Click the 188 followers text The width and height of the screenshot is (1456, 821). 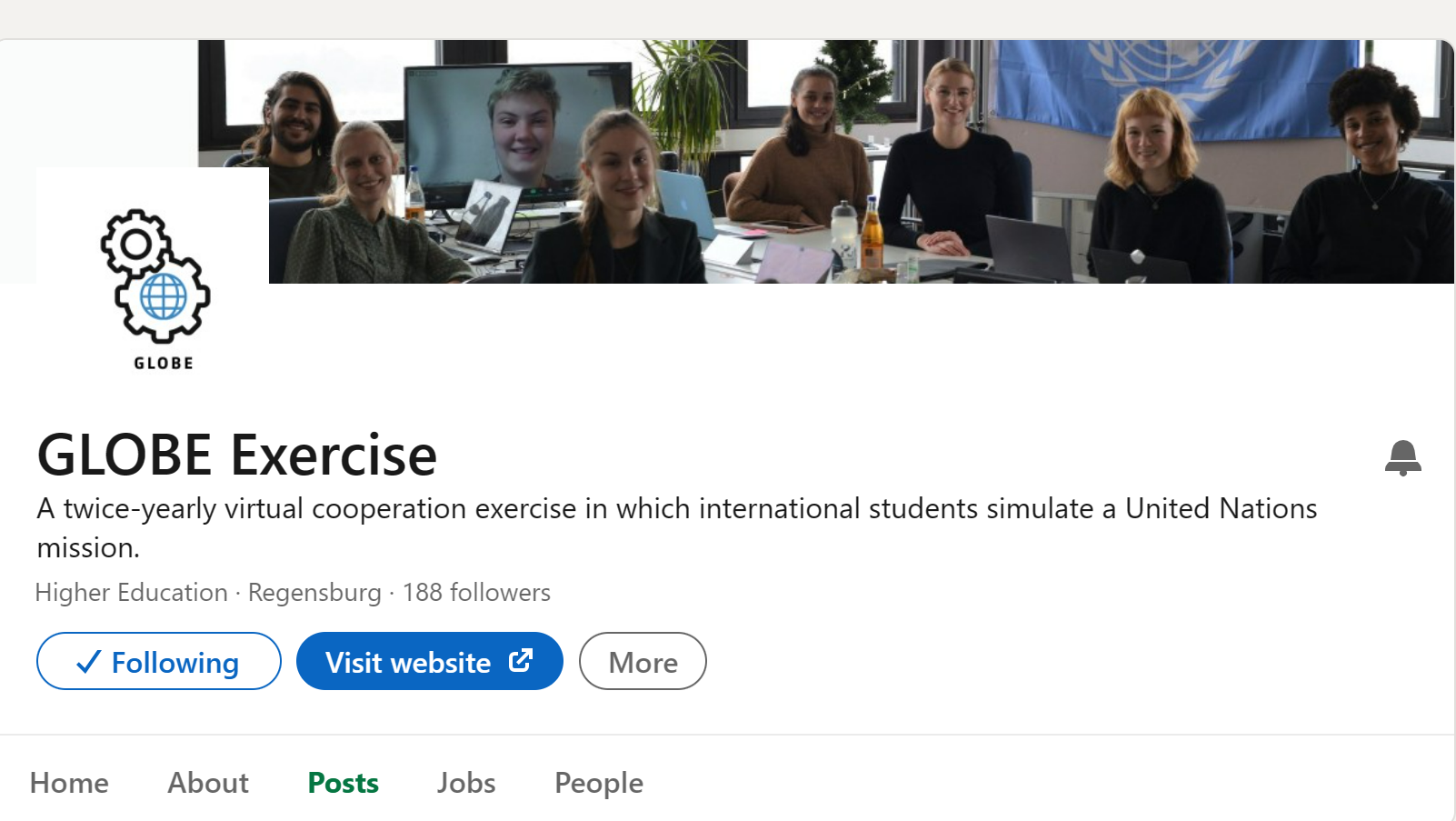(x=476, y=593)
